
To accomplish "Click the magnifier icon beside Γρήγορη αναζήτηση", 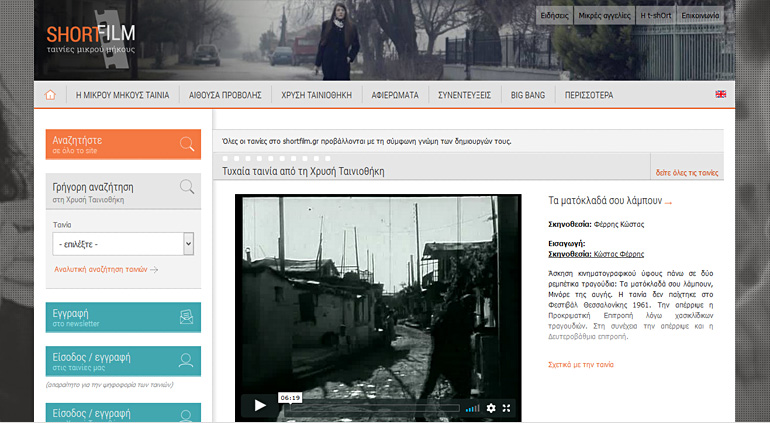I will click(187, 187).
